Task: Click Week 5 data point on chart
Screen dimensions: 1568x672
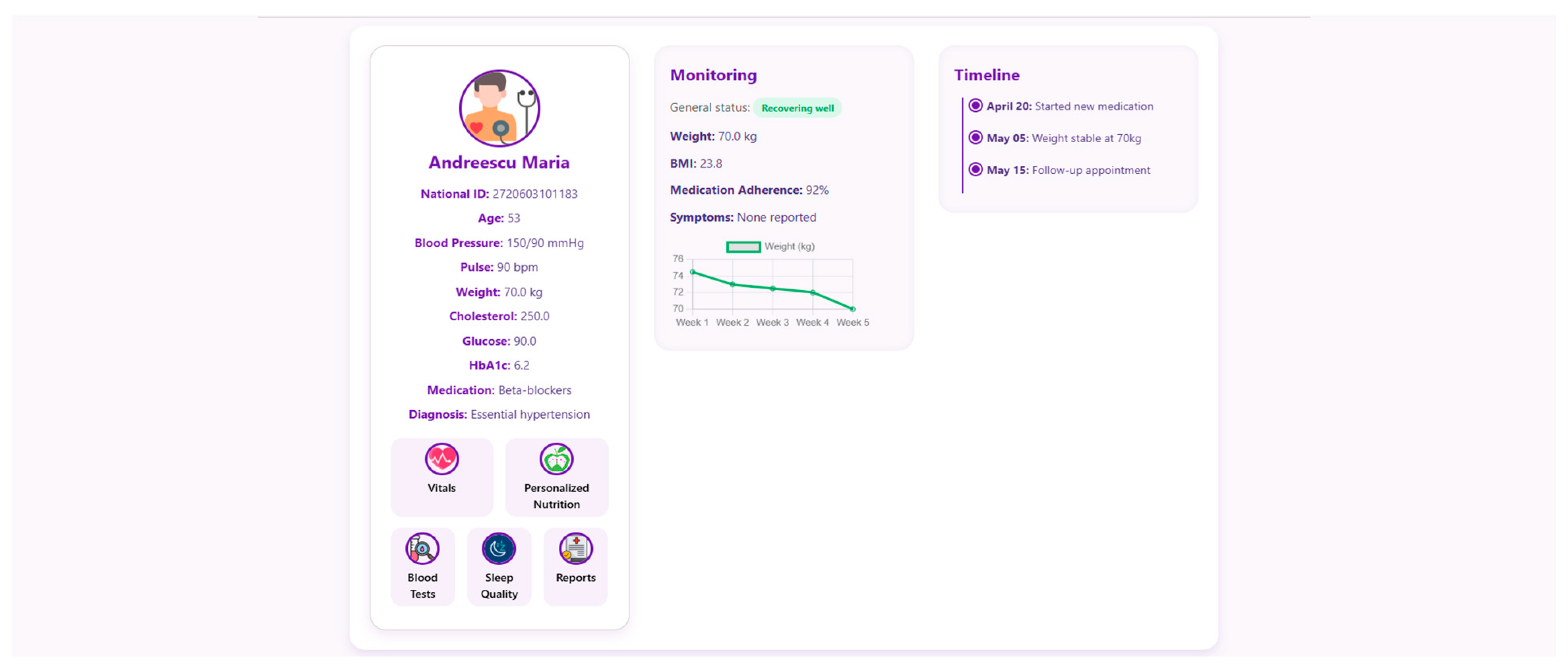Action: pos(852,309)
